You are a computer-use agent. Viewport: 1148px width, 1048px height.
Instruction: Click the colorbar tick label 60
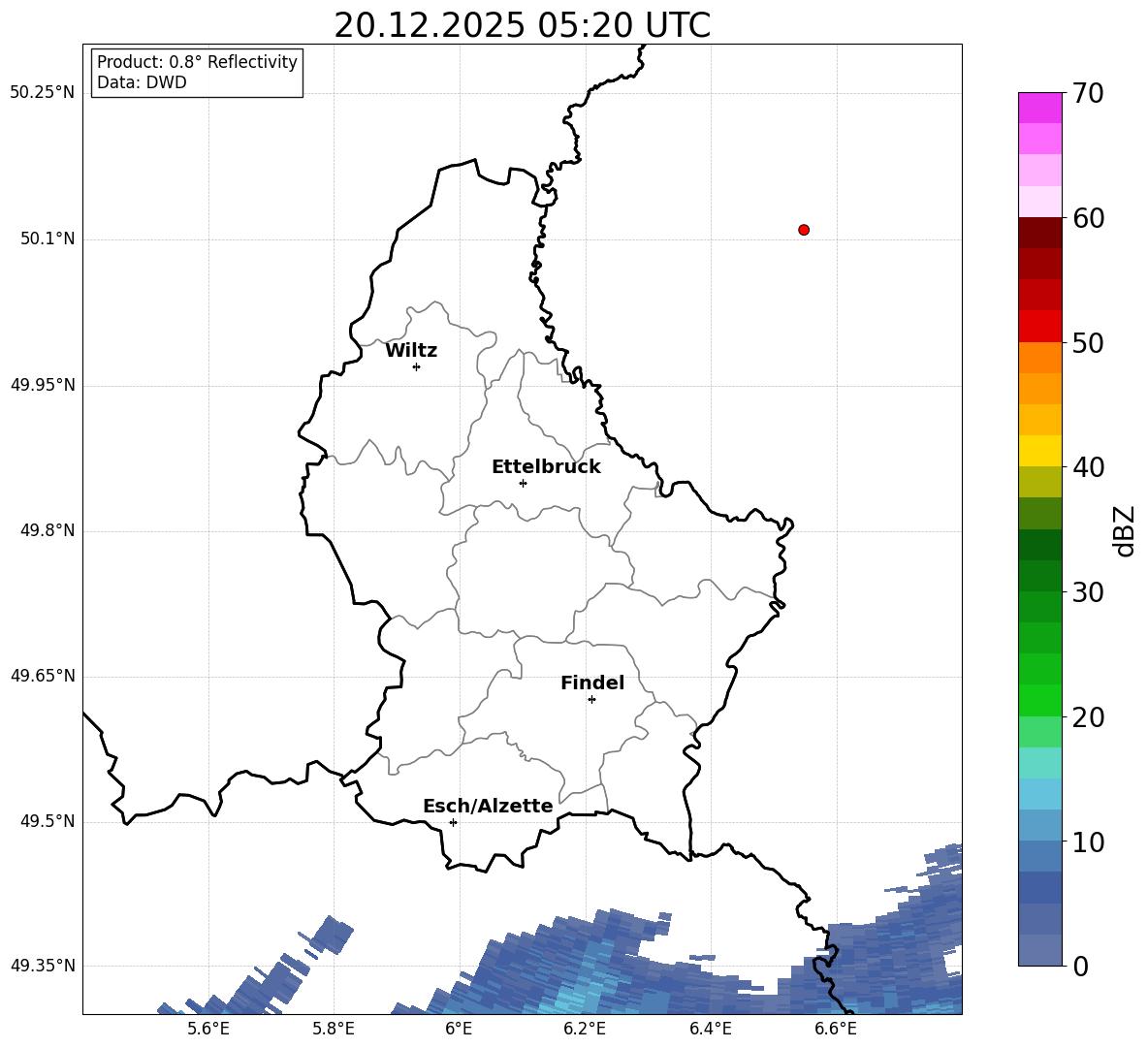click(1088, 218)
